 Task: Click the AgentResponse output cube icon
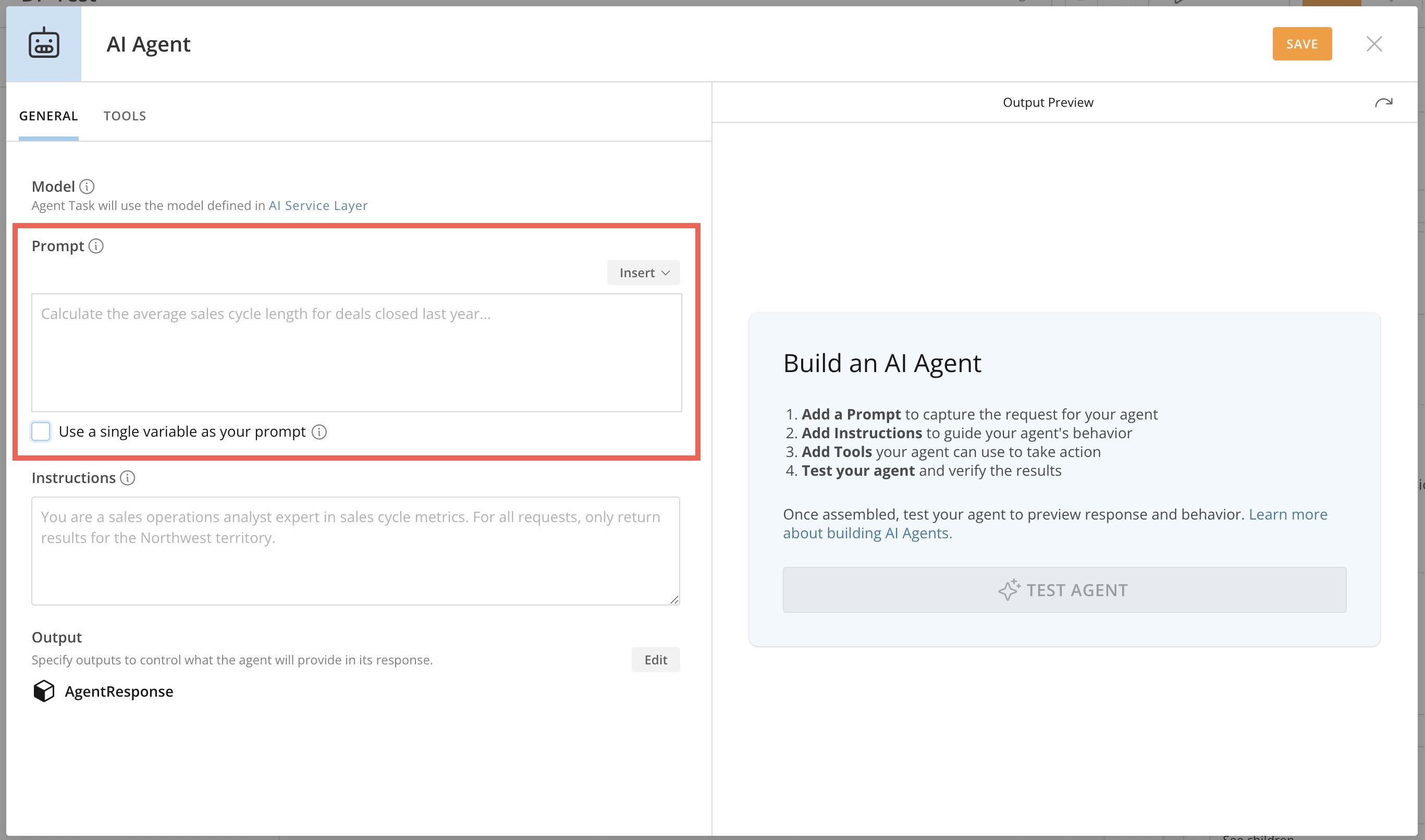pos(44,690)
